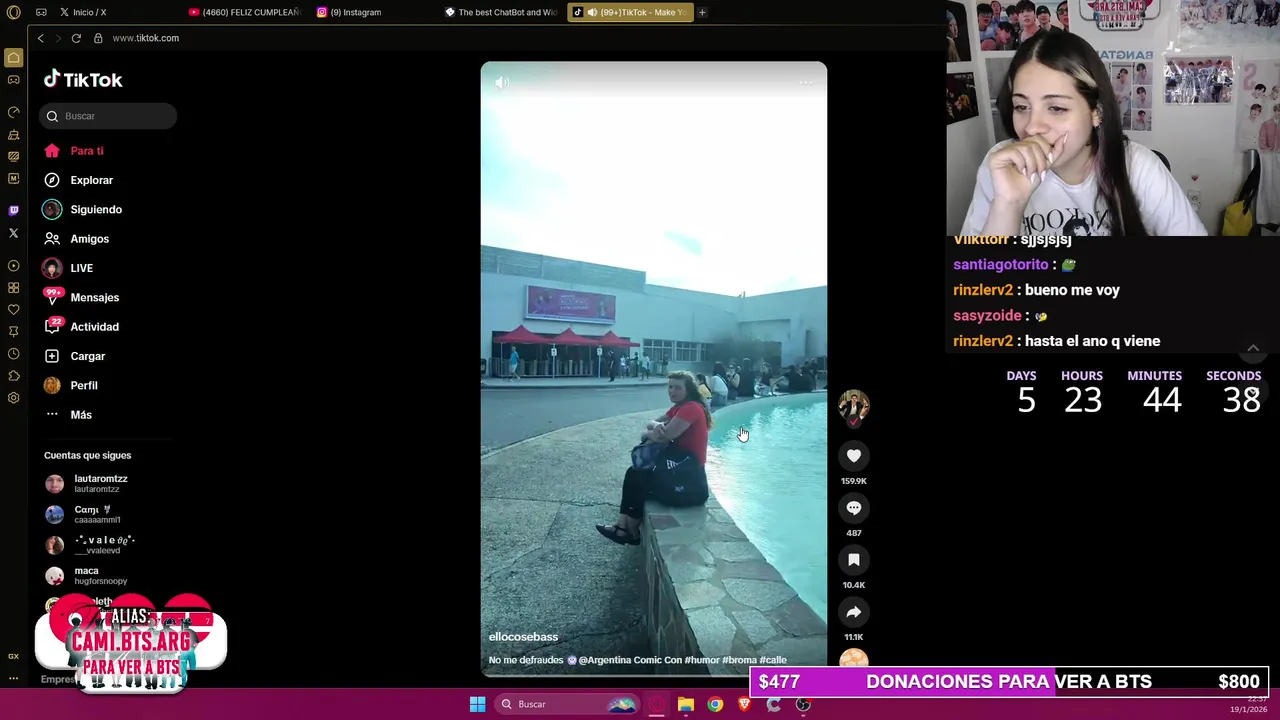
Task: Open browser history clock icon
Action: 13,354
